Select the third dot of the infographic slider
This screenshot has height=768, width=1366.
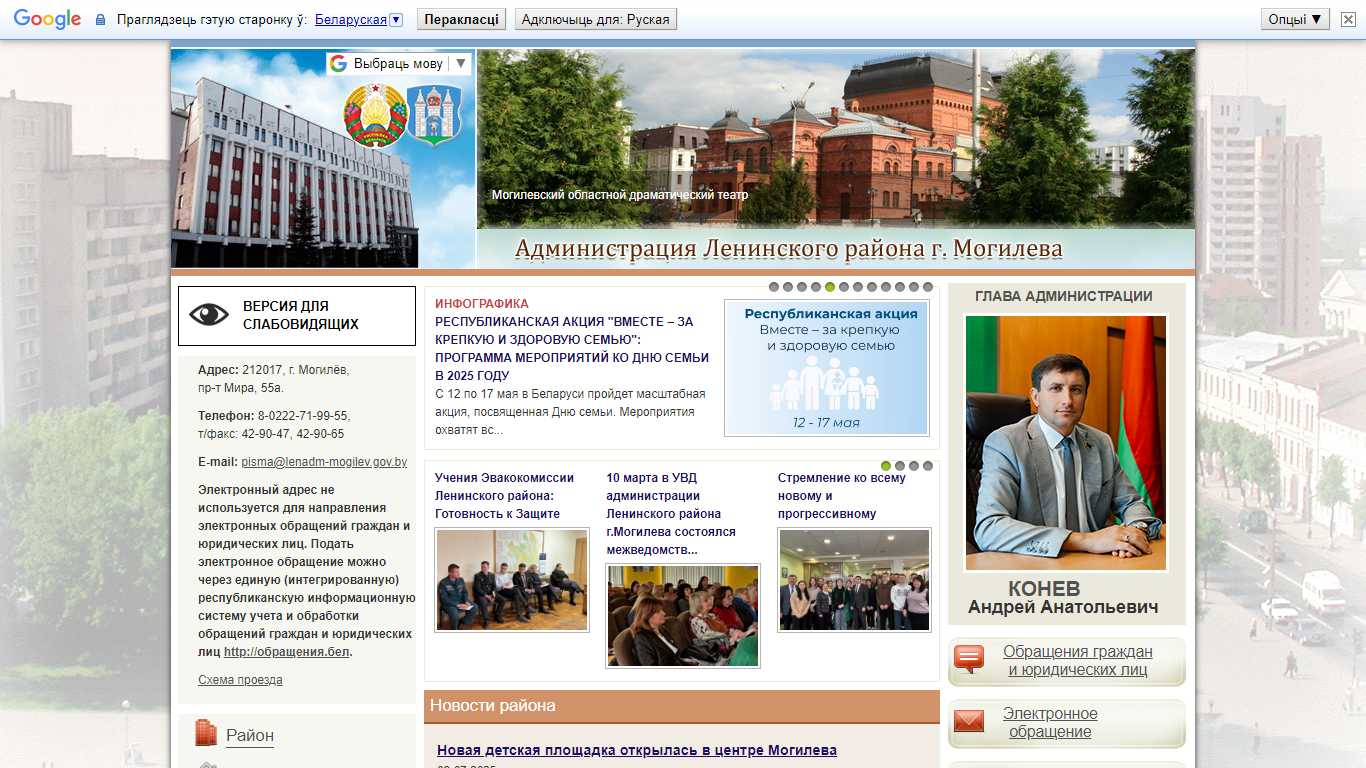[802, 287]
